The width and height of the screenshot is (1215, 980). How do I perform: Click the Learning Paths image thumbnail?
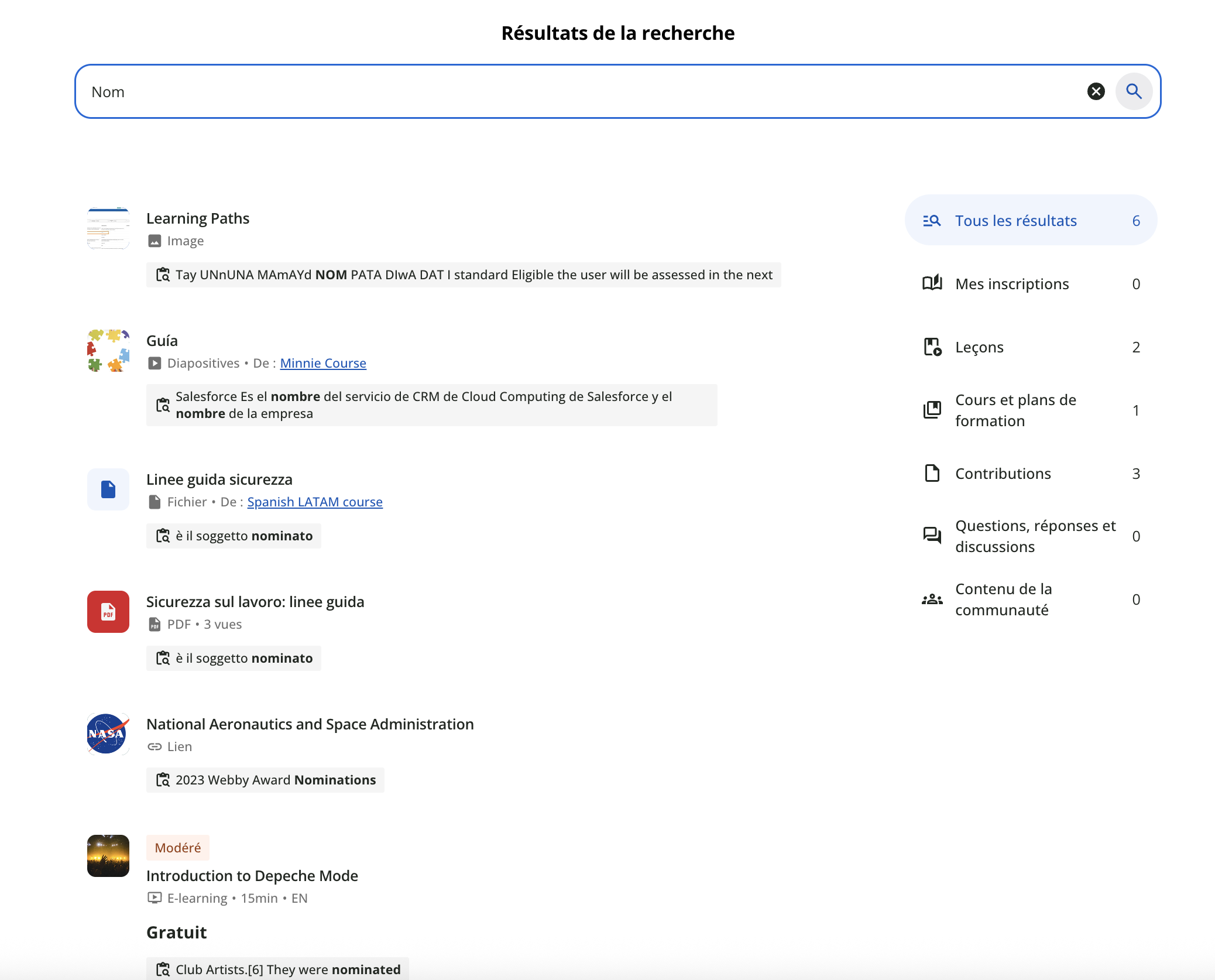[x=108, y=228]
